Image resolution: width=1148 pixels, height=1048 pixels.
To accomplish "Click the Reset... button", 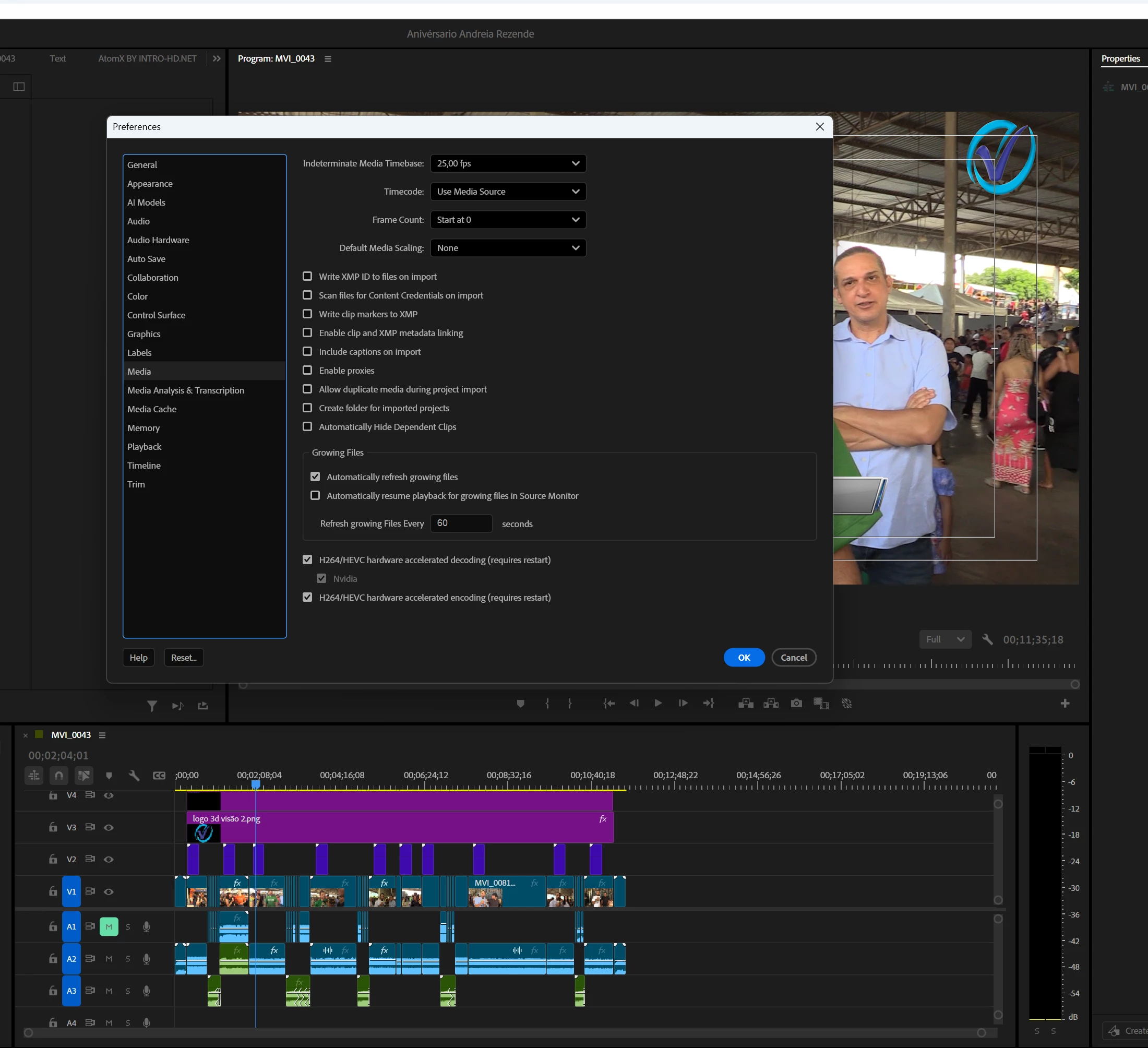I will click(x=184, y=657).
